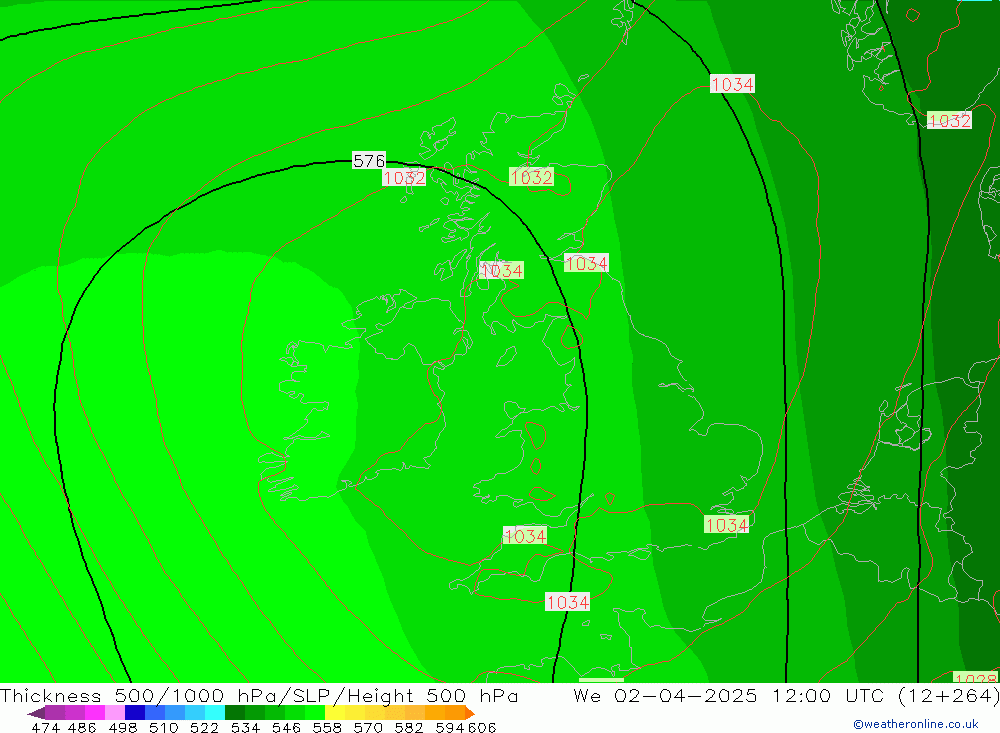
Task: Click the legend value 570
Action: (x=367, y=727)
